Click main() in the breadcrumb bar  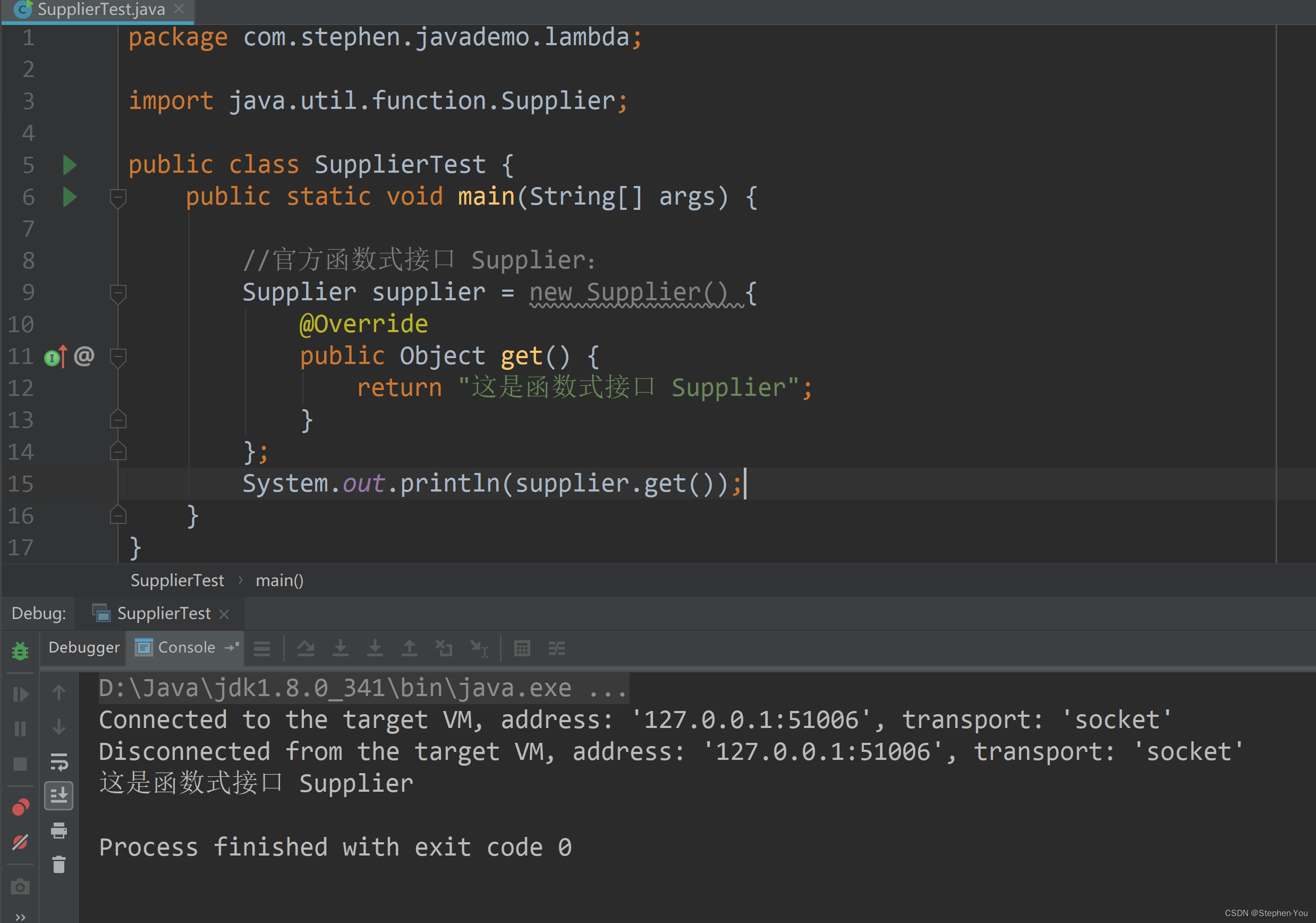pyautogui.click(x=279, y=580)
